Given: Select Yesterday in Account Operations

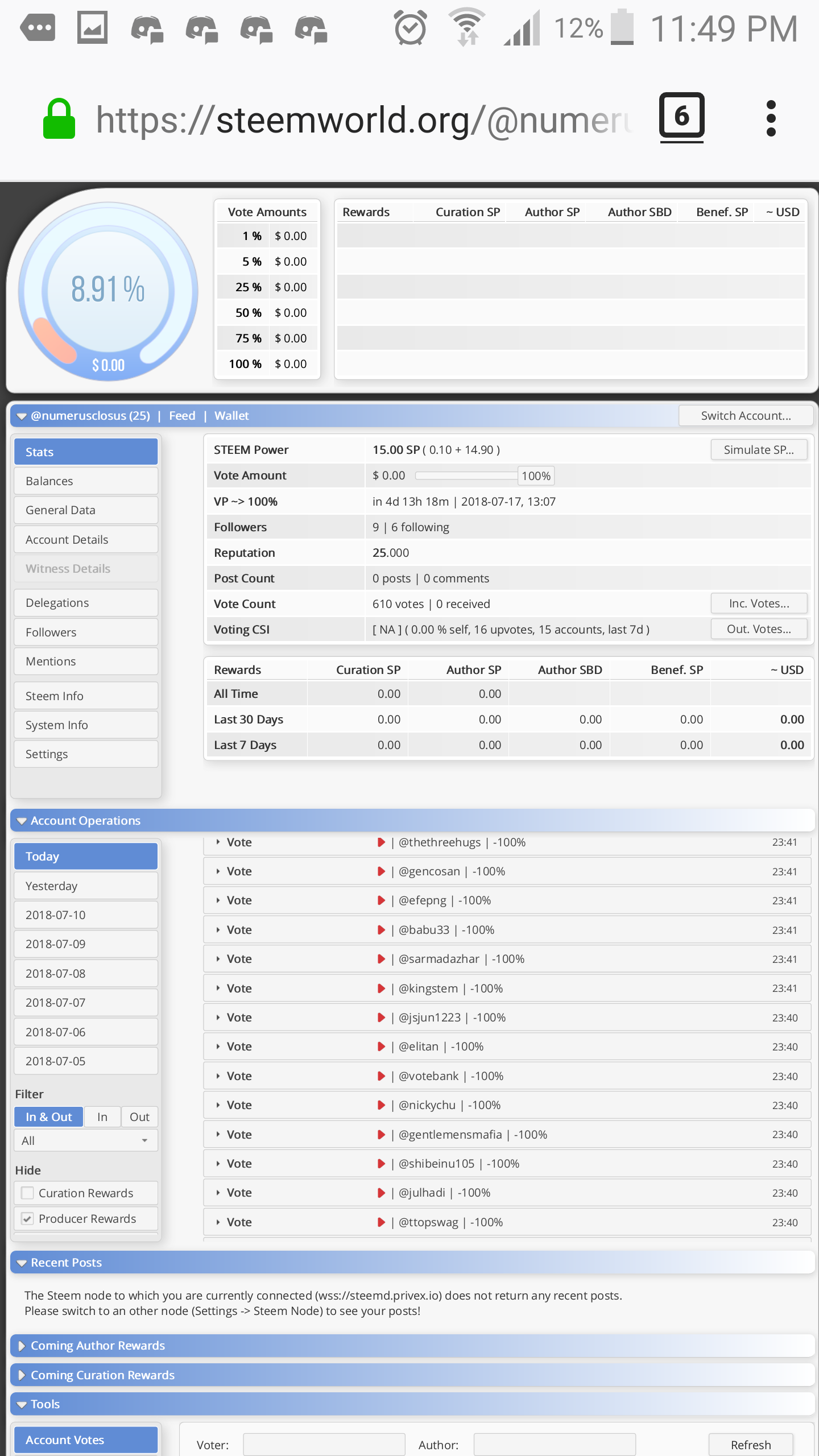Looking at the screenshot, I should click(x=86, y=886).
